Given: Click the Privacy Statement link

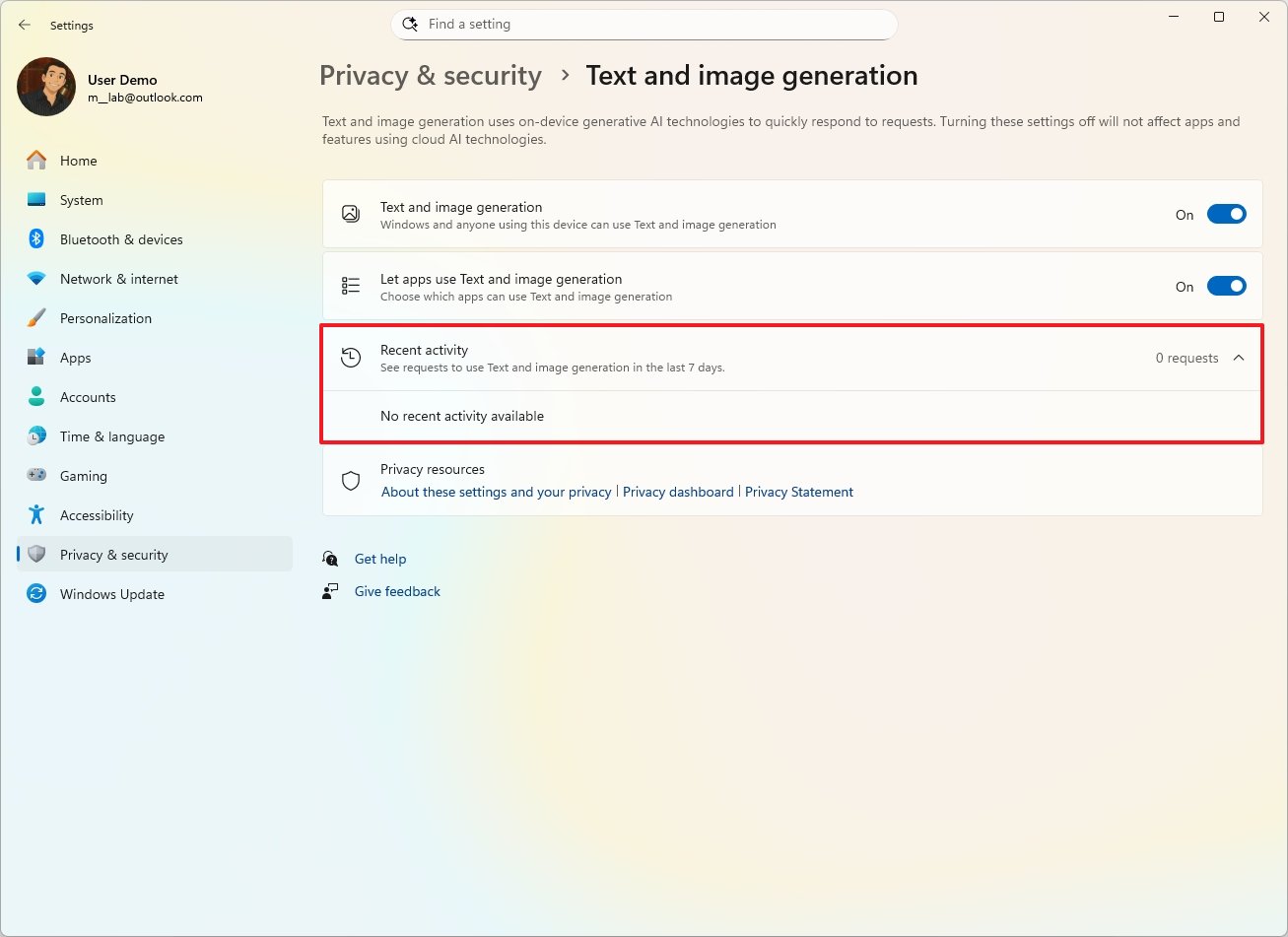Looking at the screenshot, I should [799, 491].
